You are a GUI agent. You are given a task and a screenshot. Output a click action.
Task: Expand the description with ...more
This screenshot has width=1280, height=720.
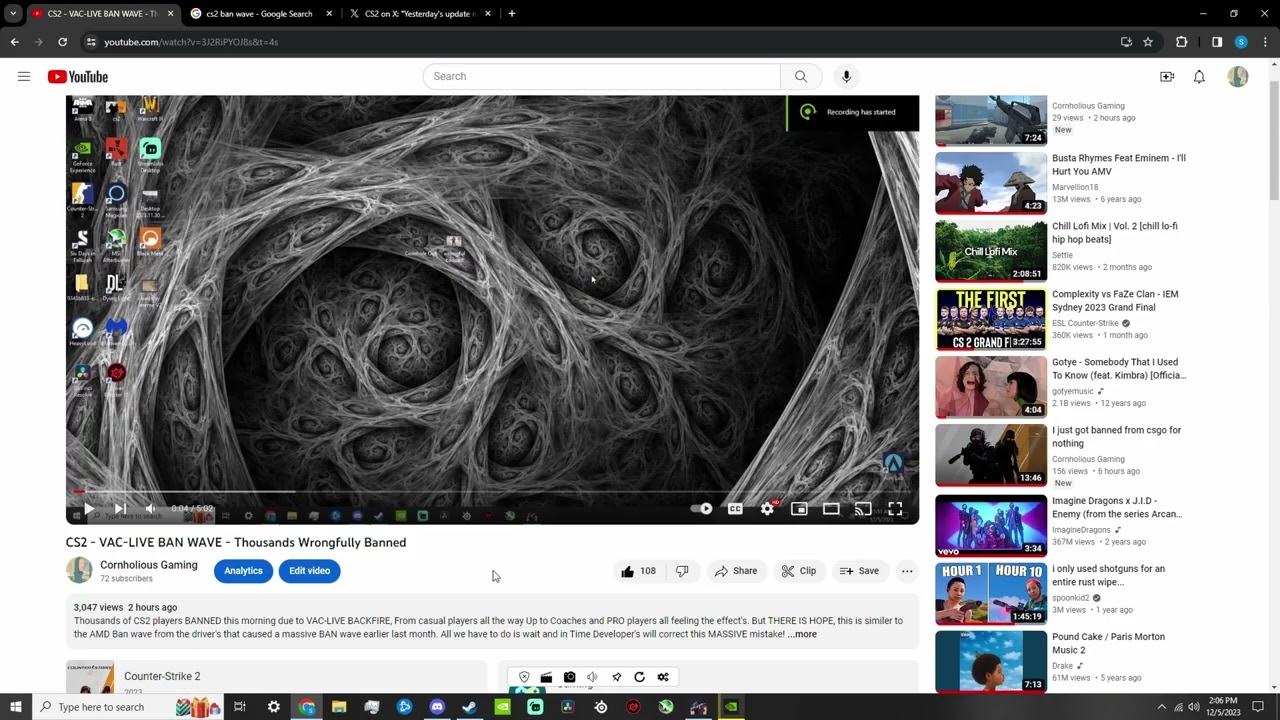coord(802,634)
